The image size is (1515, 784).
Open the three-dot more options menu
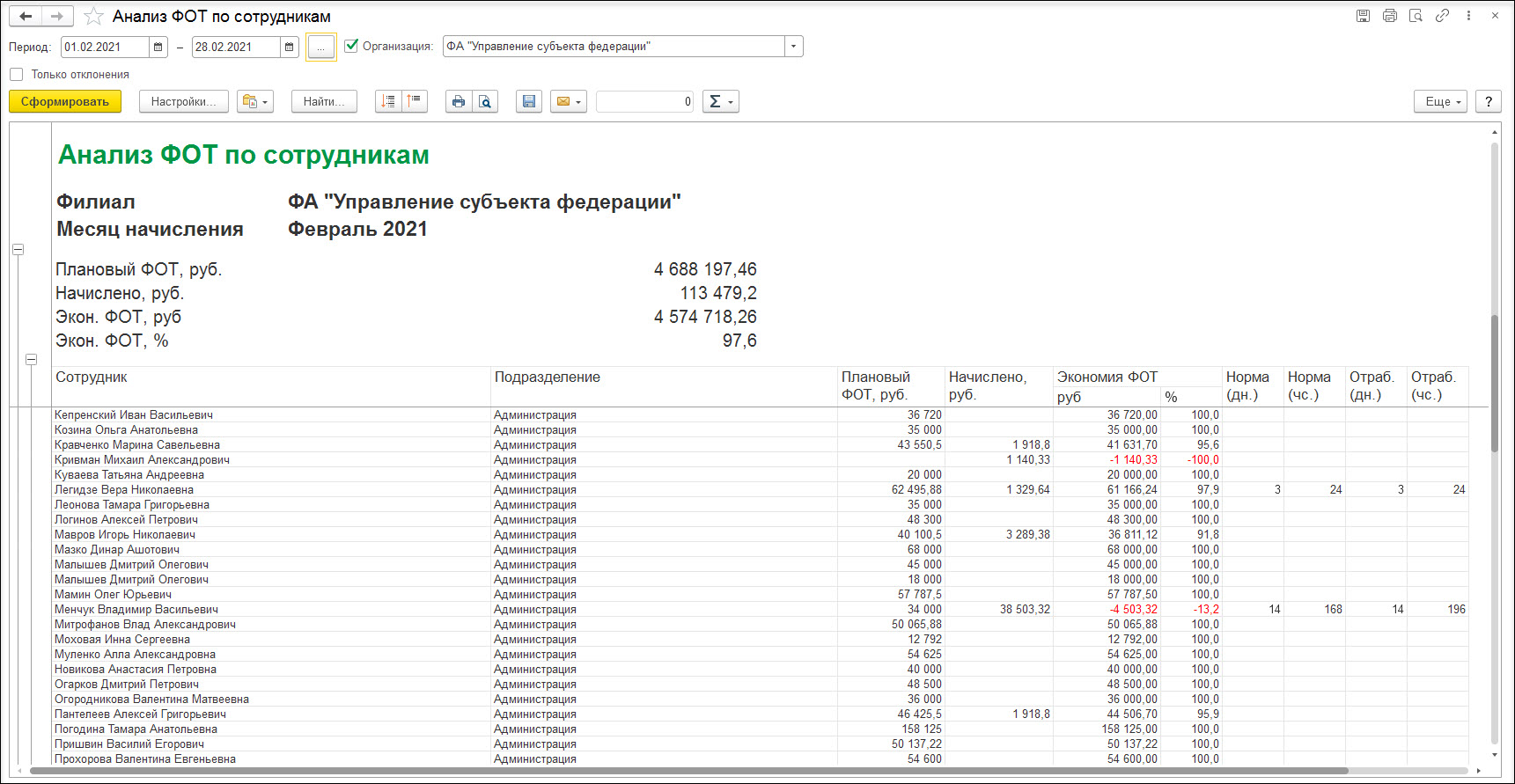(1468, 16)
